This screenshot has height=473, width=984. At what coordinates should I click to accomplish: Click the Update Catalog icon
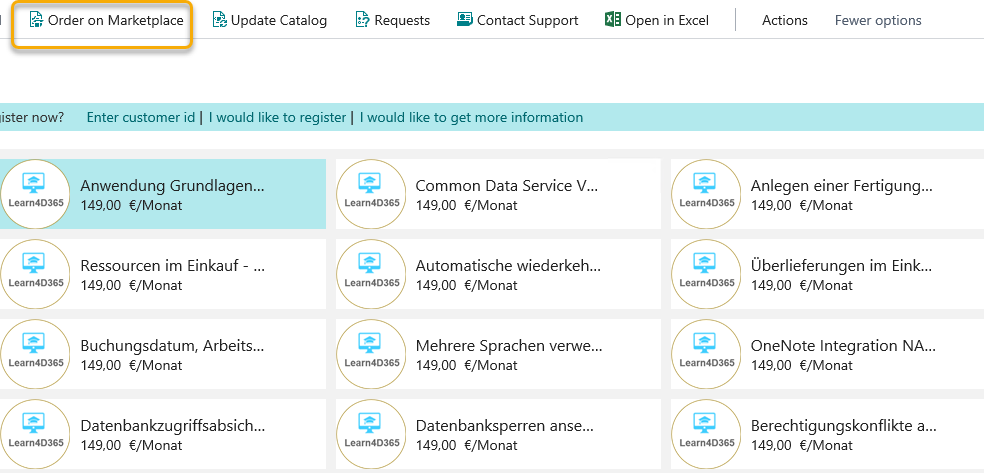pos(219,20)
